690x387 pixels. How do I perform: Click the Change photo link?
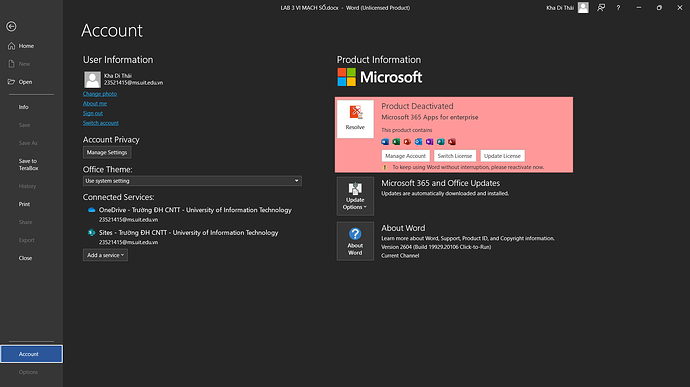(x=100, y=94)
